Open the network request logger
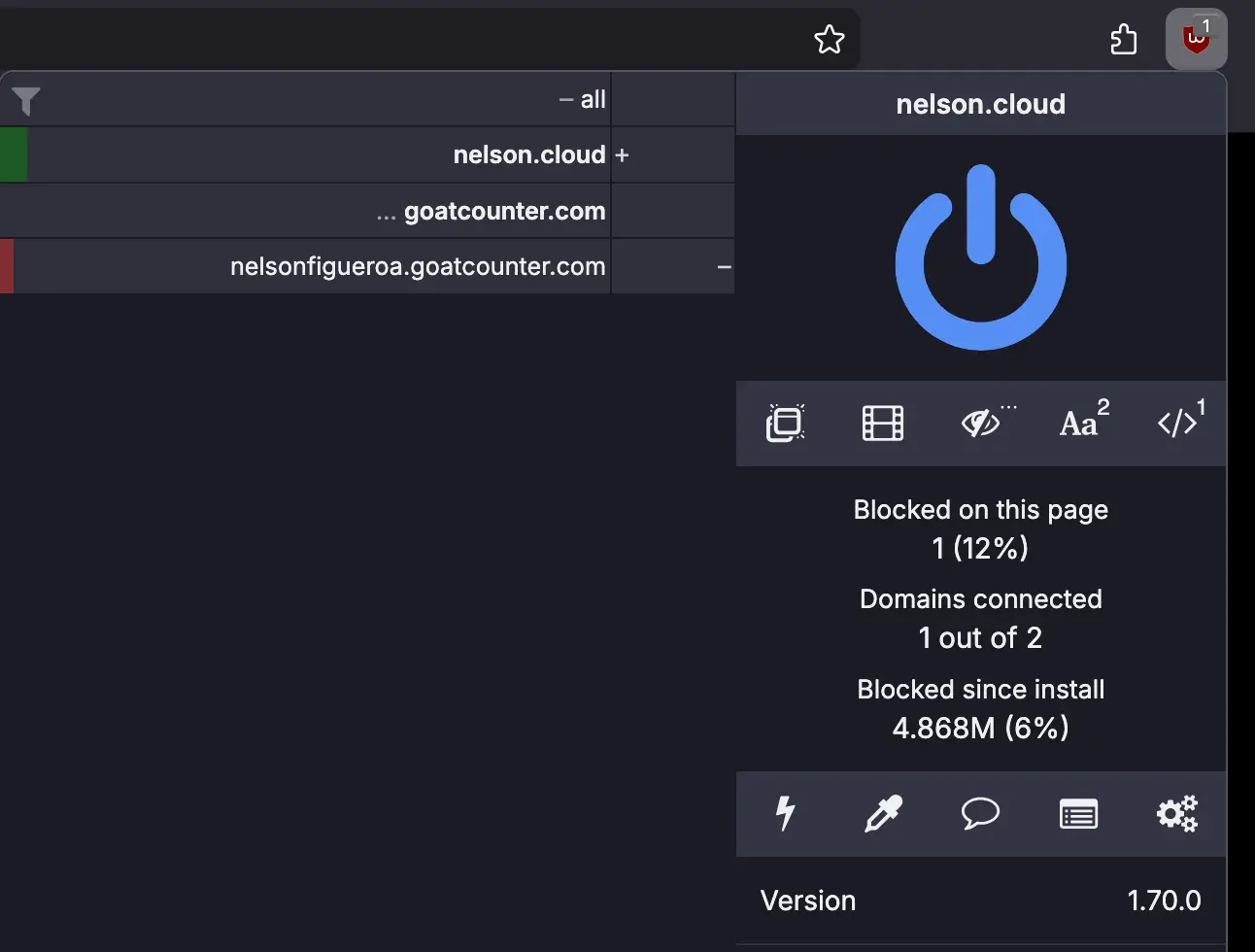 coord(1078,814)
